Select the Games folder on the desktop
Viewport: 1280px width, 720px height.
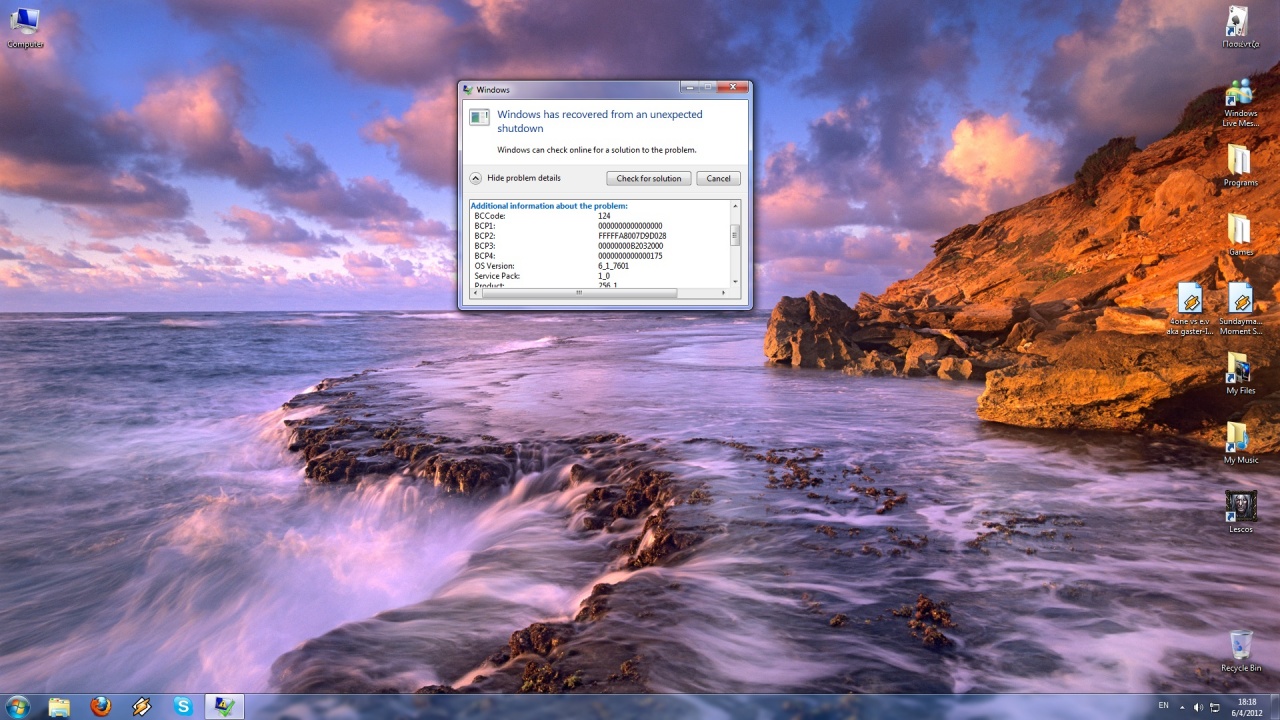pos(1240,235)
